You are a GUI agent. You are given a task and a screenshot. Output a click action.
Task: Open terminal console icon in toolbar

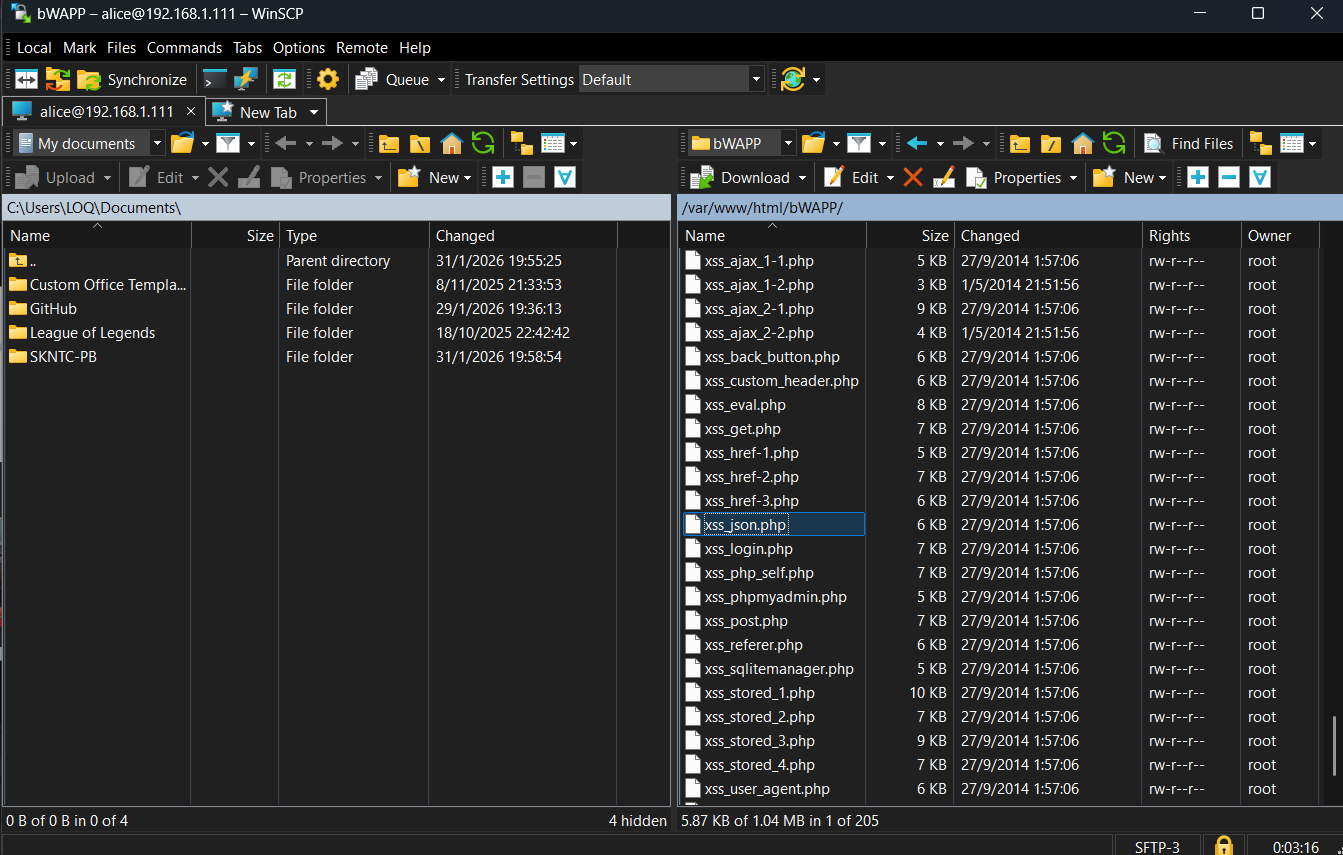tap(214, 80)
